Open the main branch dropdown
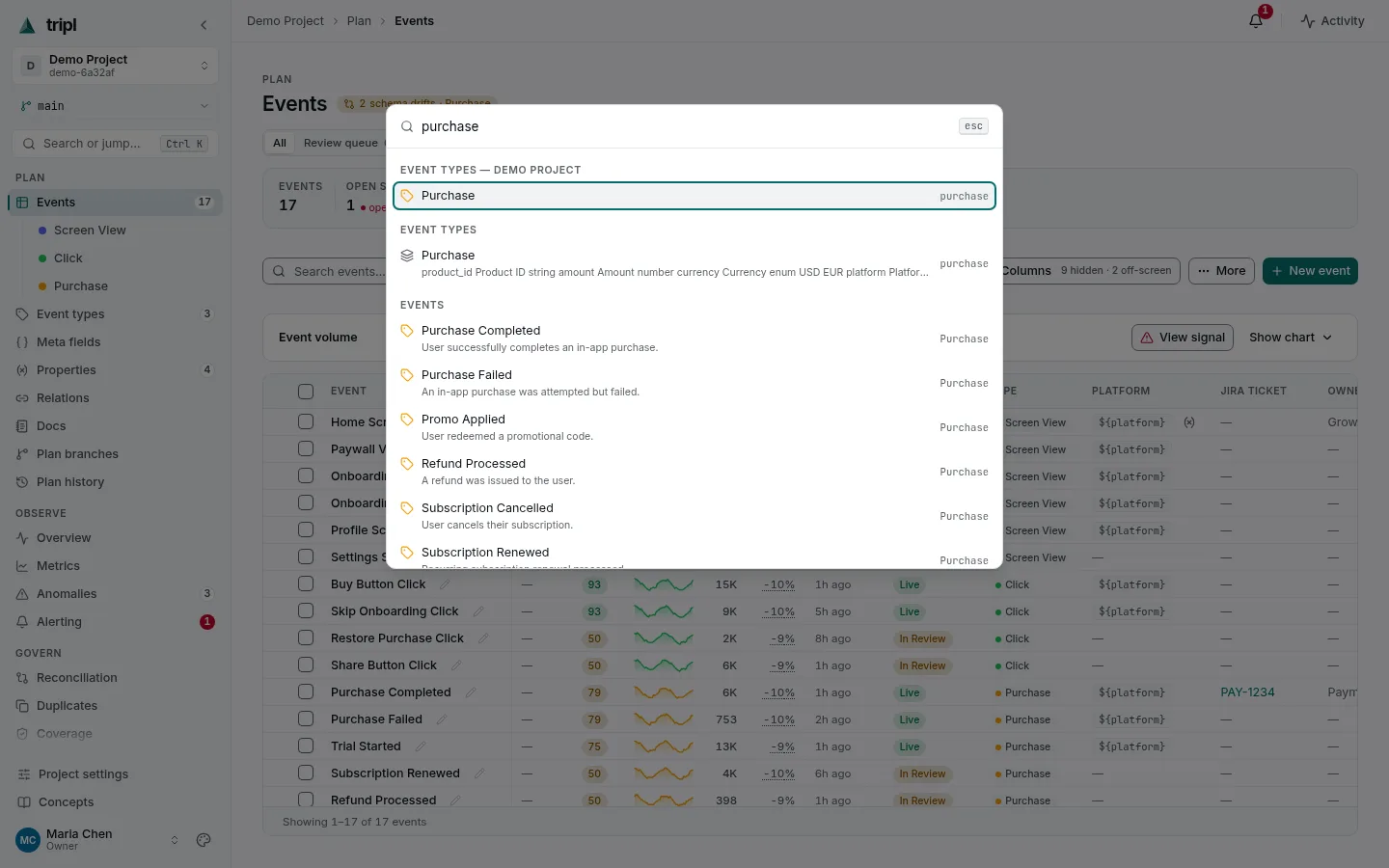This screenshot has height=868, width=1389. [115, 106]
